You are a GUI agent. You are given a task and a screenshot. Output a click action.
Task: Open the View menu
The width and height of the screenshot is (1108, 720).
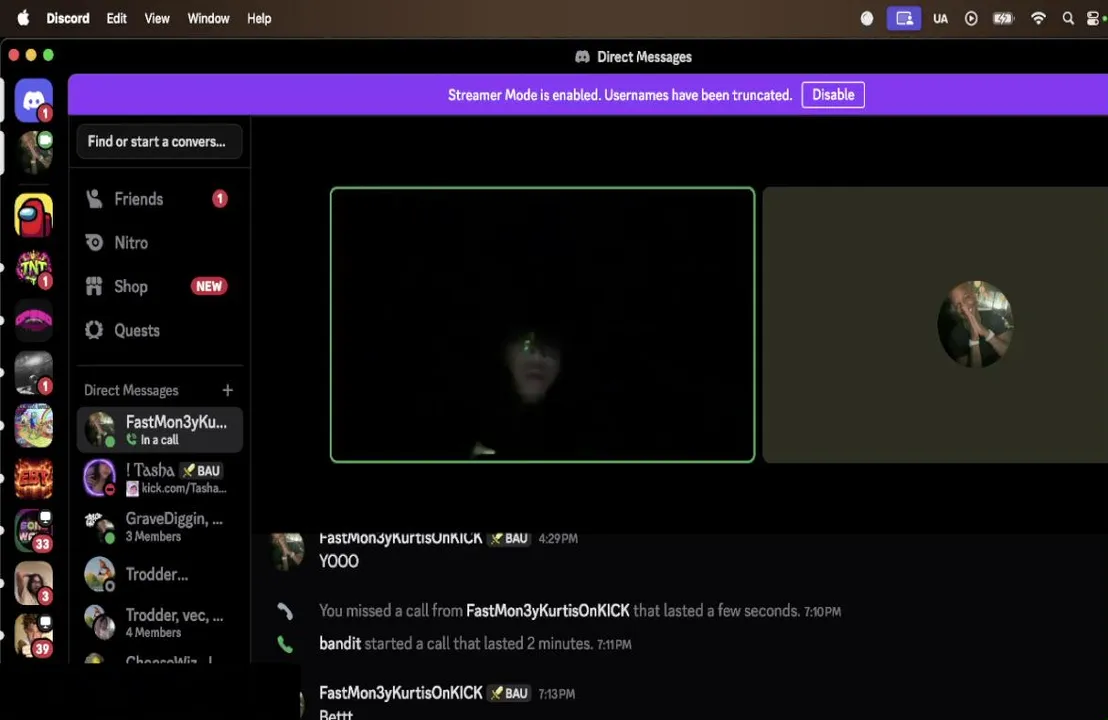[x=157, y=18]
